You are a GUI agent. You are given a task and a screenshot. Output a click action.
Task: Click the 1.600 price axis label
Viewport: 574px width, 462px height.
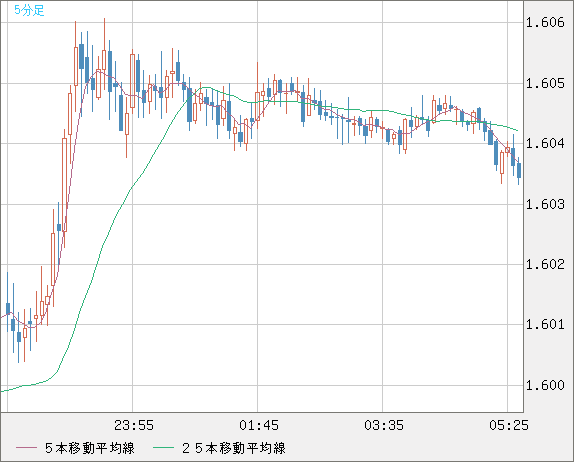click(545, 385)
